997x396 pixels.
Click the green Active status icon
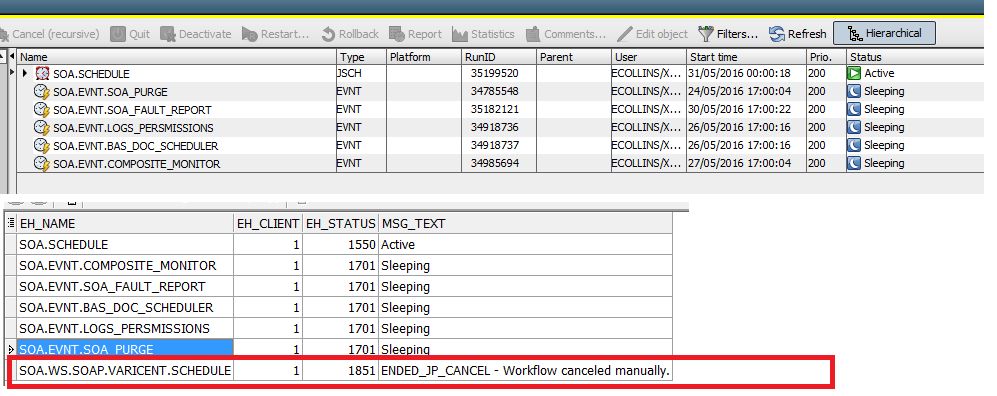[854, 73]
